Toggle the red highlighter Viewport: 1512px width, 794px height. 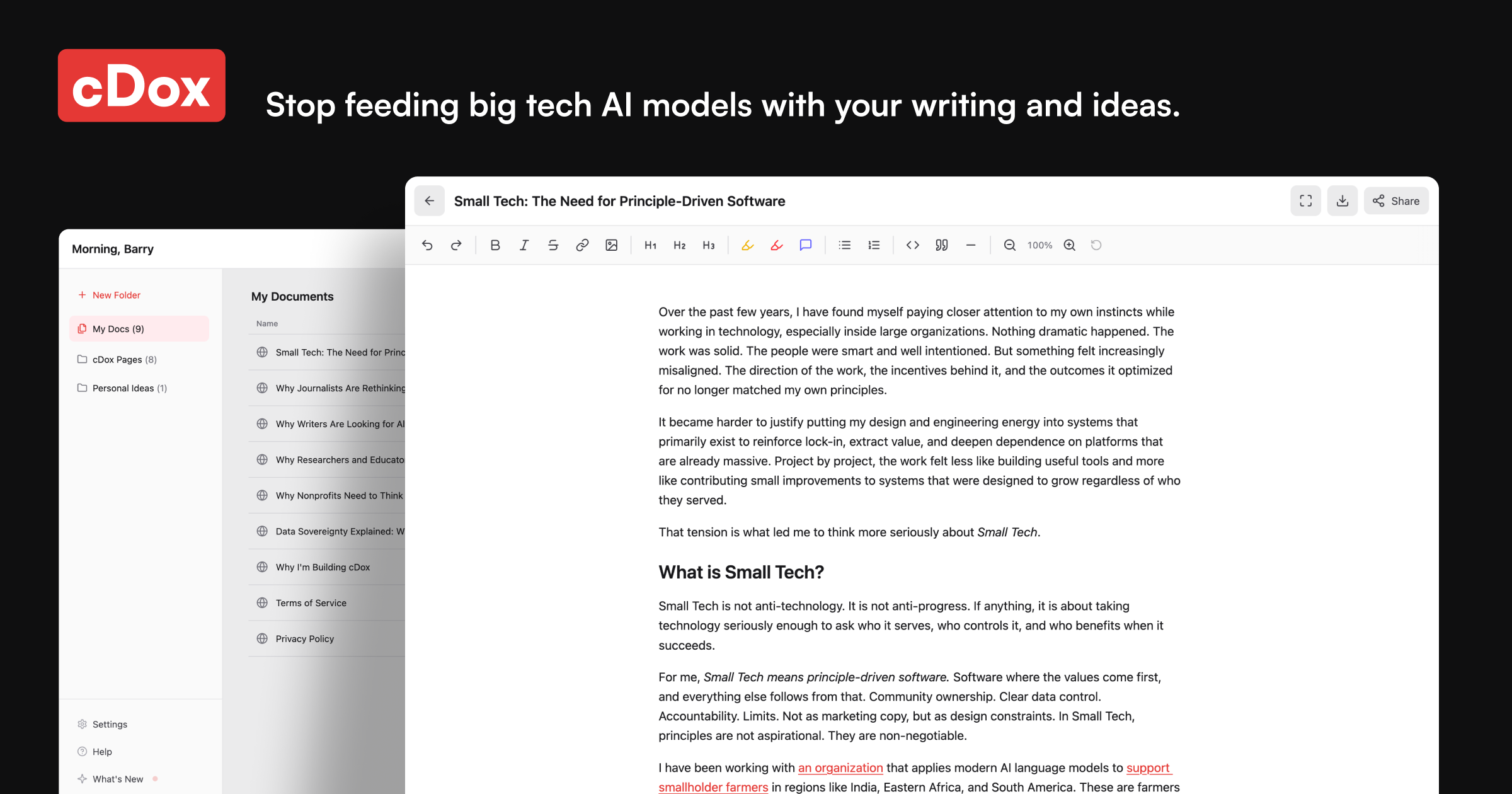[776, 245]
